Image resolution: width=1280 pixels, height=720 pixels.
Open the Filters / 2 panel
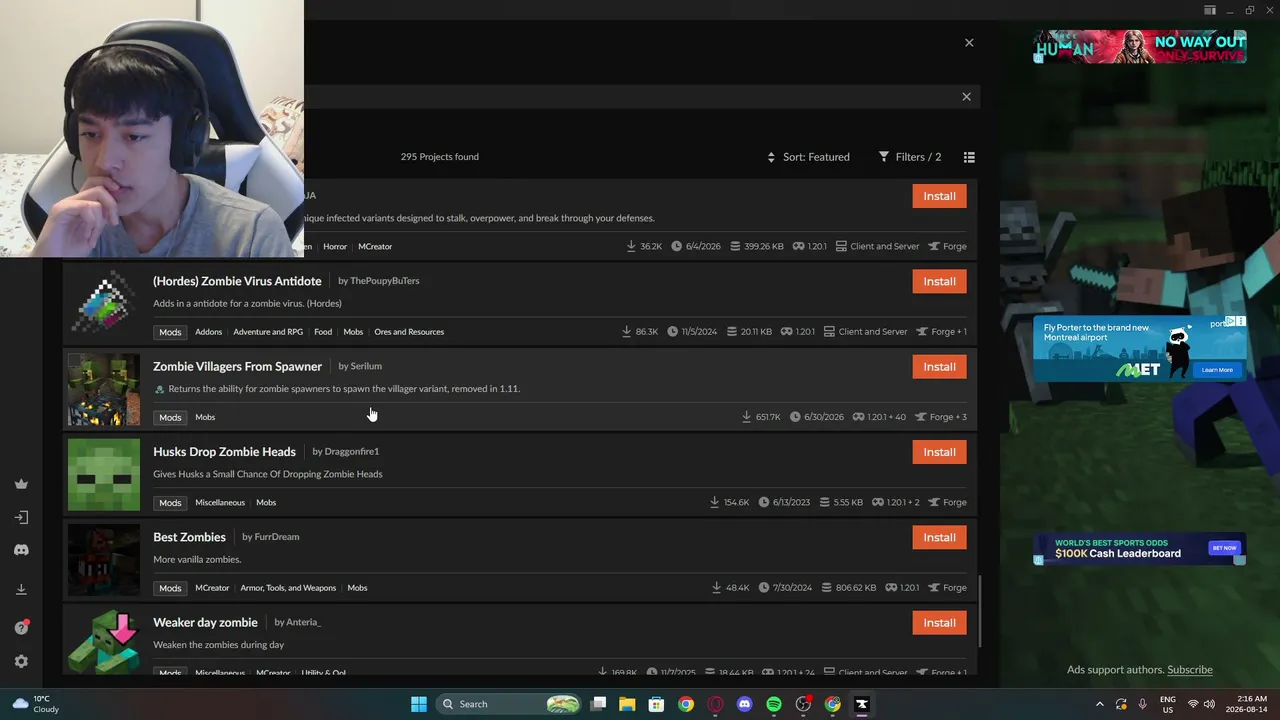[x=910, y=157]
